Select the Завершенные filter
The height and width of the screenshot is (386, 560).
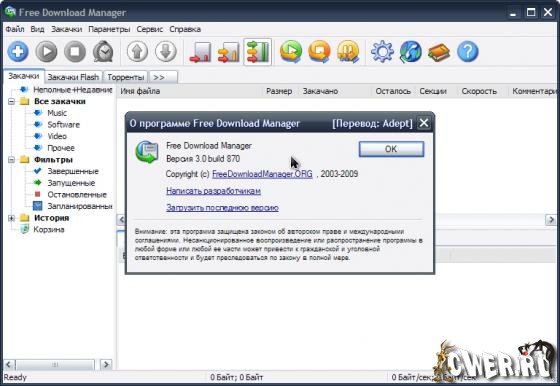pyautogui.click(x=73, y=171)
